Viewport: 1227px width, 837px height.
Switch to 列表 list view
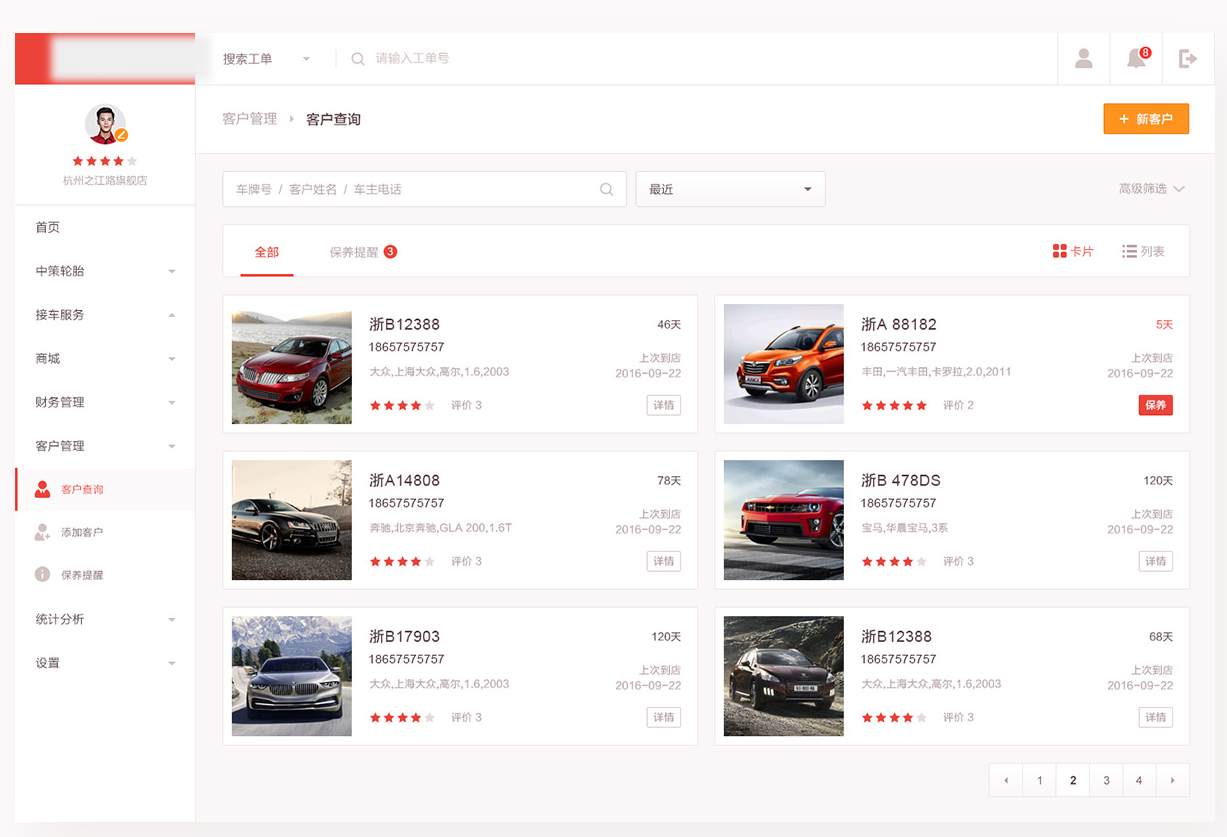pyautogui.click(x=1143, y=252)
